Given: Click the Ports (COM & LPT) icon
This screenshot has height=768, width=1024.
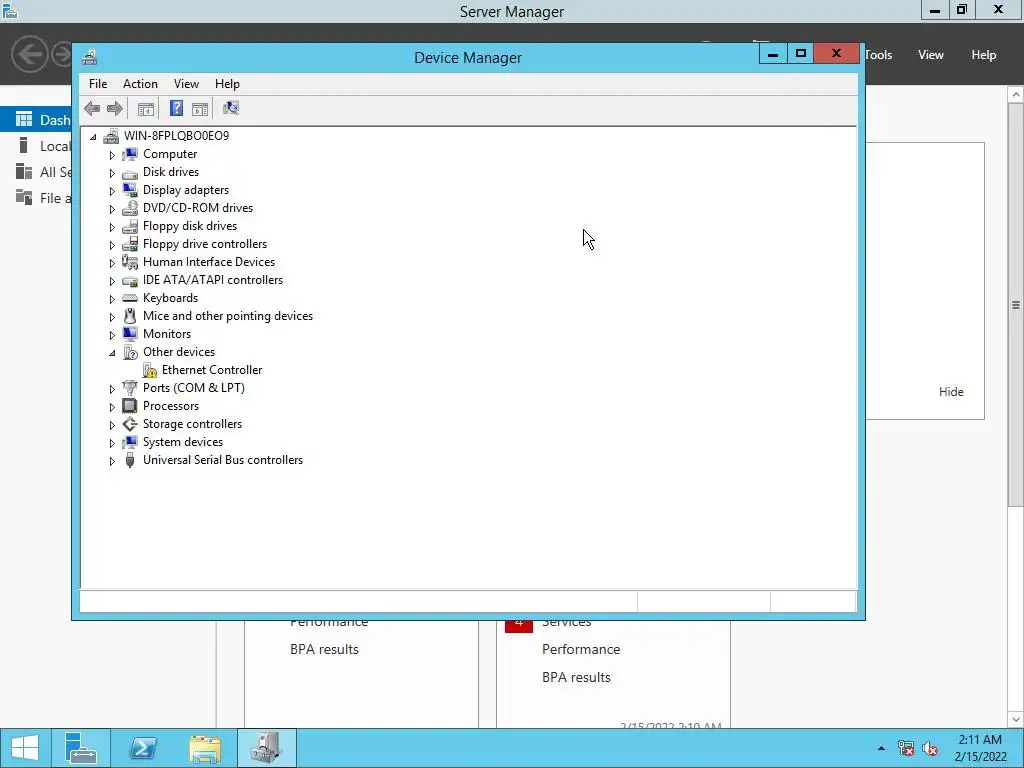Looking at the screenshot, I should coord(130,388).
